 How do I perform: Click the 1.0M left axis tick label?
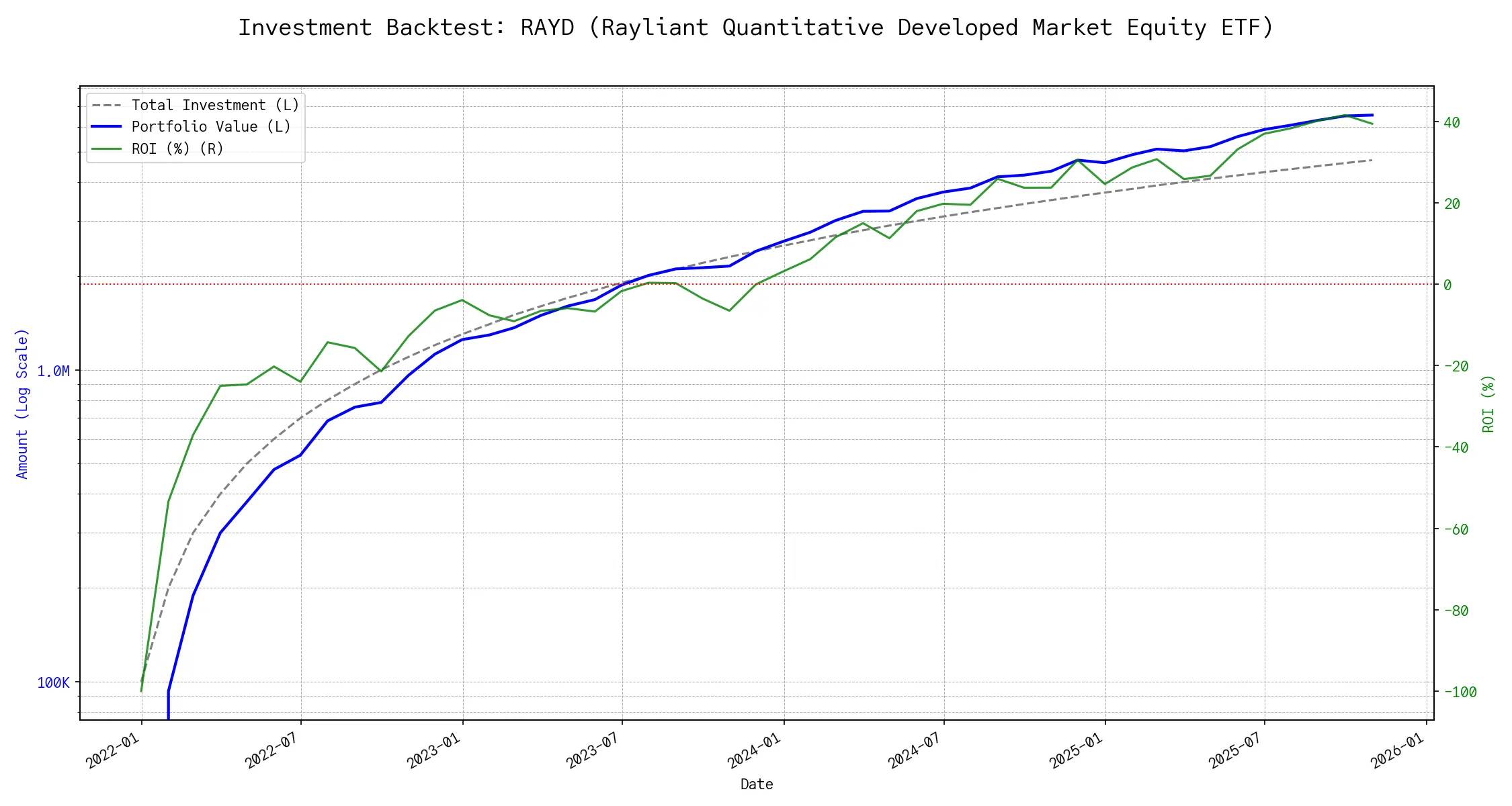pos(53,371)
